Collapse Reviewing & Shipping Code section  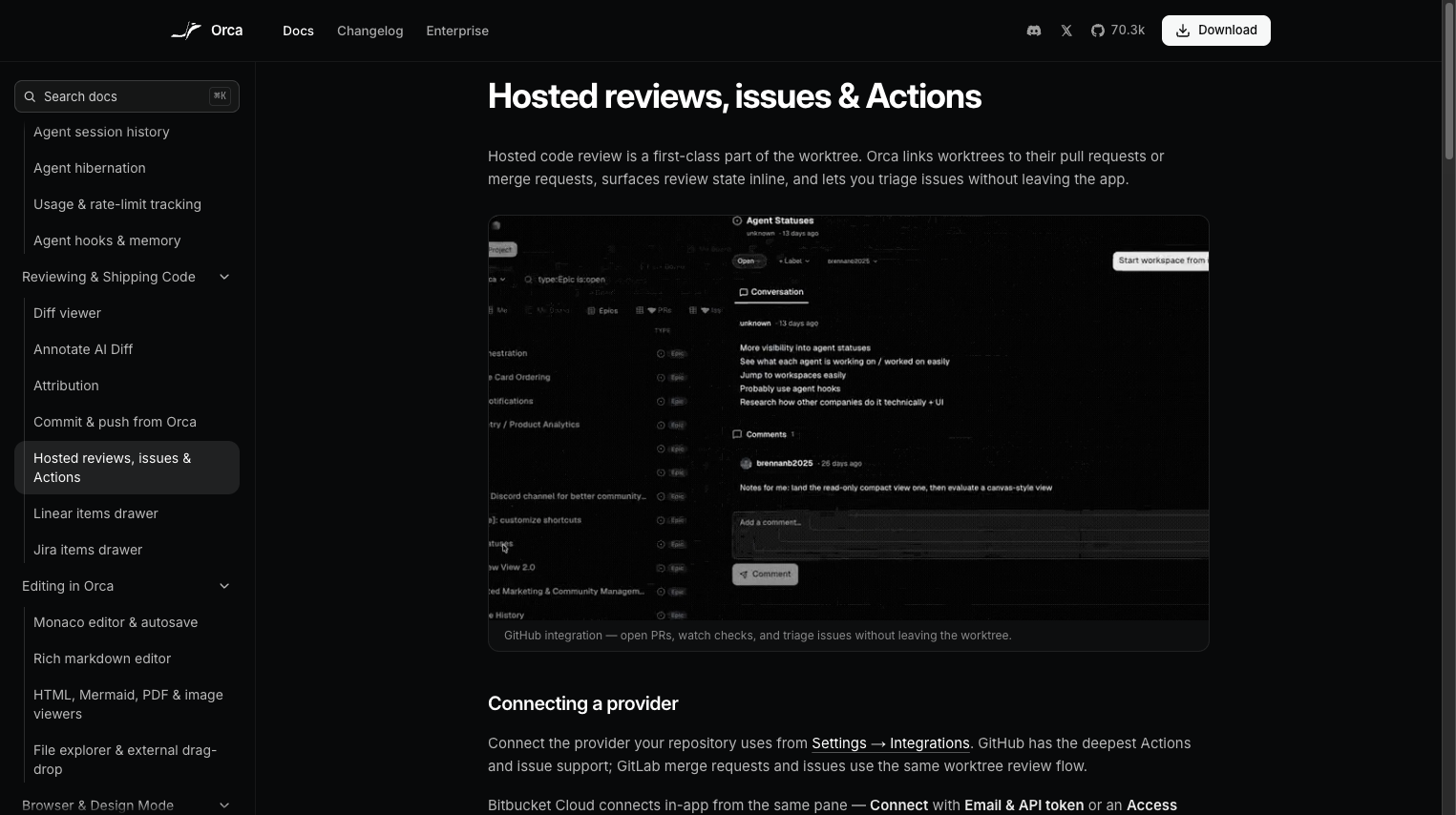[x=224, y=277]
